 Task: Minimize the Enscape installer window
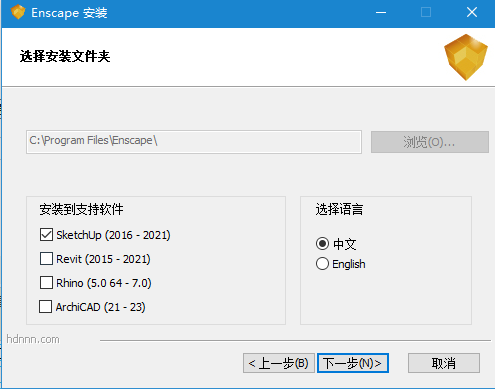381,13
